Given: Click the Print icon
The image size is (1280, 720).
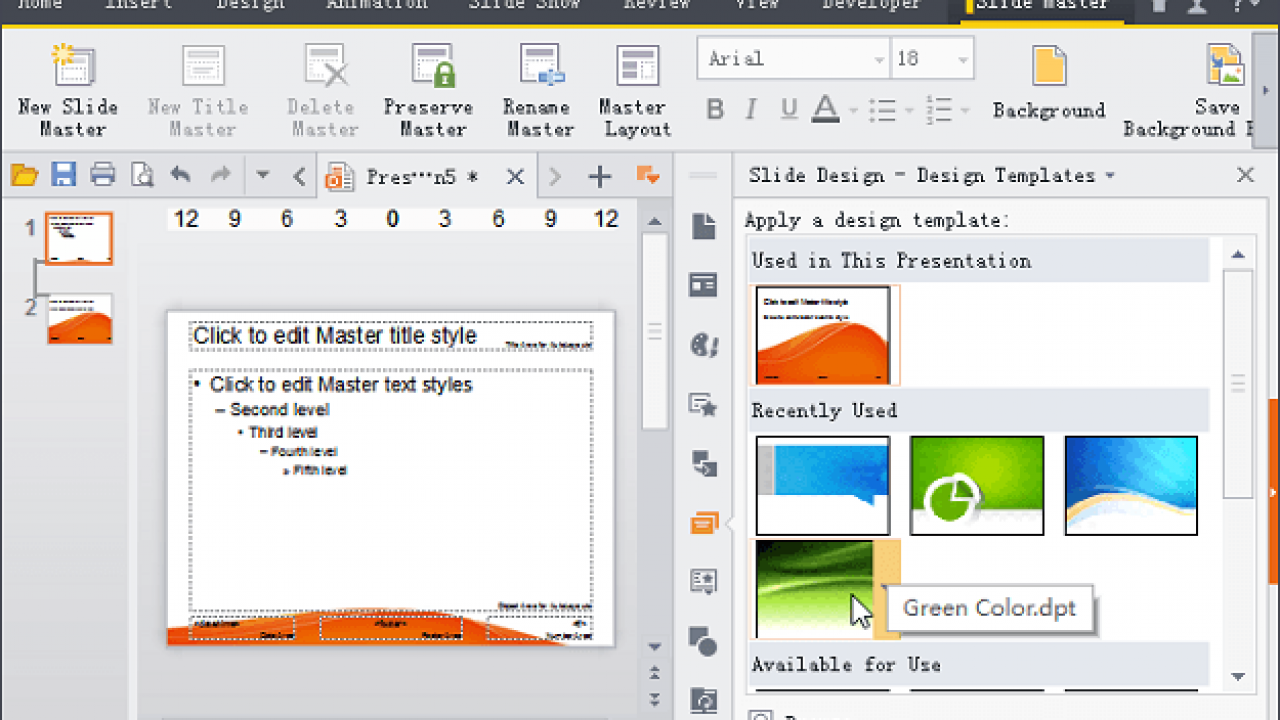Looking at the screenshot, I should click(103, 176).
